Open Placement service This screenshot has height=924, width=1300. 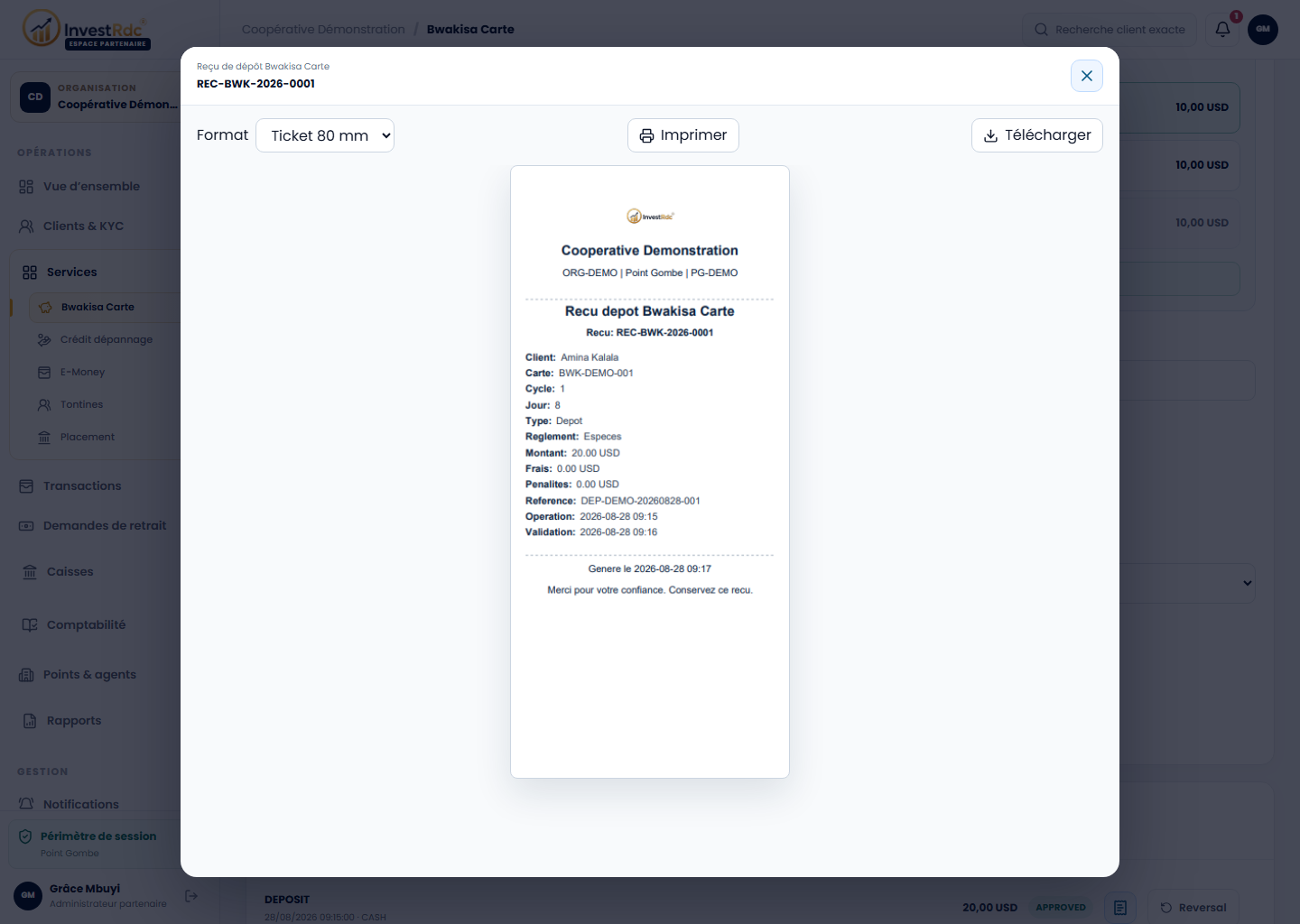pos(88,437)
